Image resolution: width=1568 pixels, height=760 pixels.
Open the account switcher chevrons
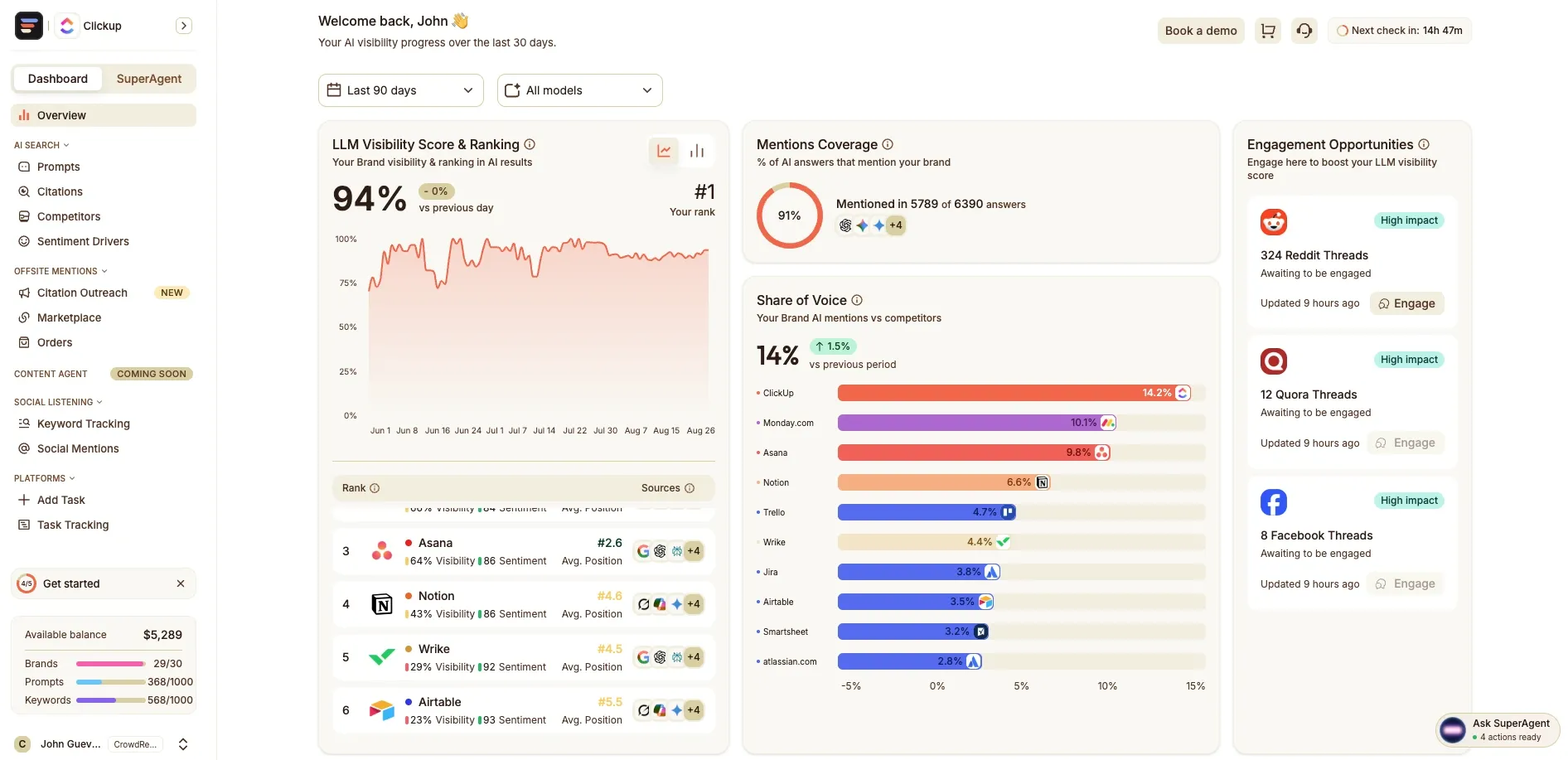183,744
